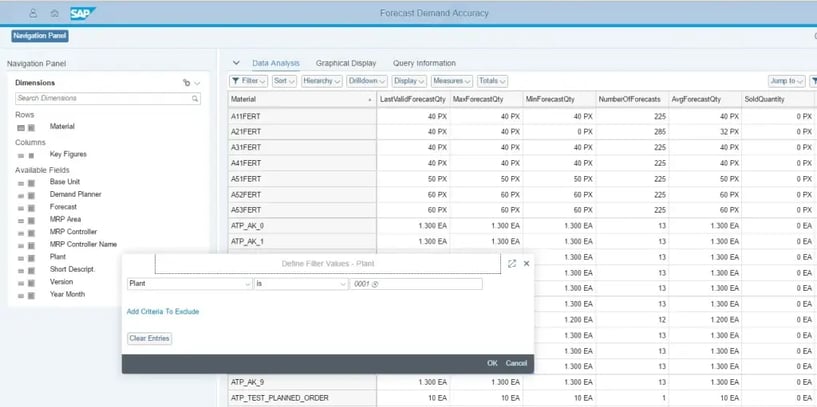Click the value help icon beside 0001

375,285
